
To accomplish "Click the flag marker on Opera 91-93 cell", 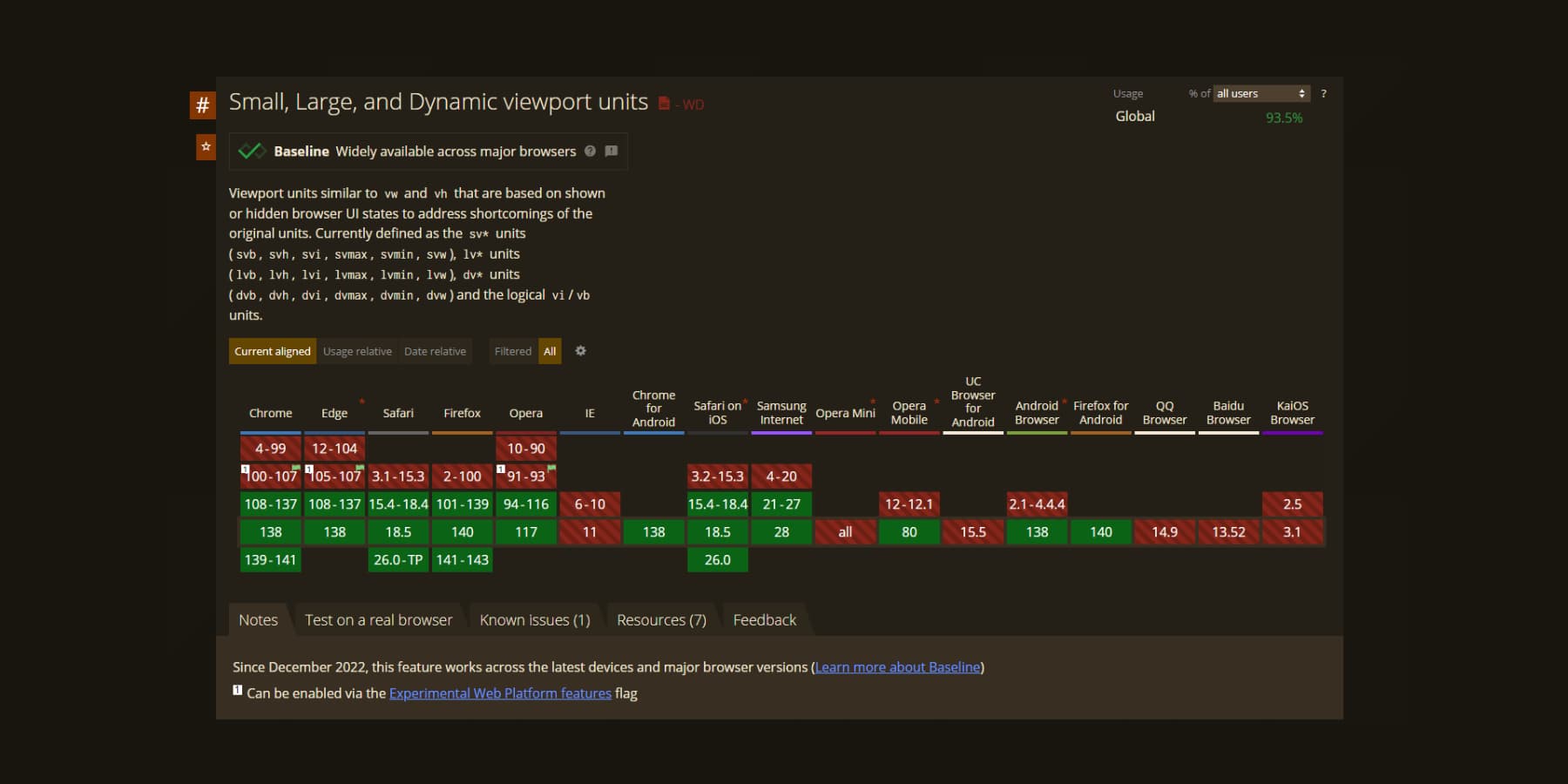I will click(x=551, y=468).
